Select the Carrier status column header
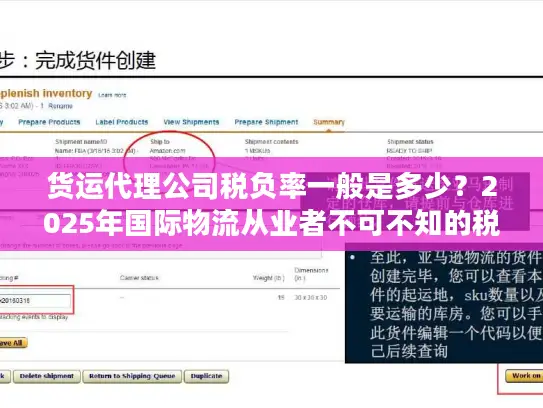 click(139, 278)
